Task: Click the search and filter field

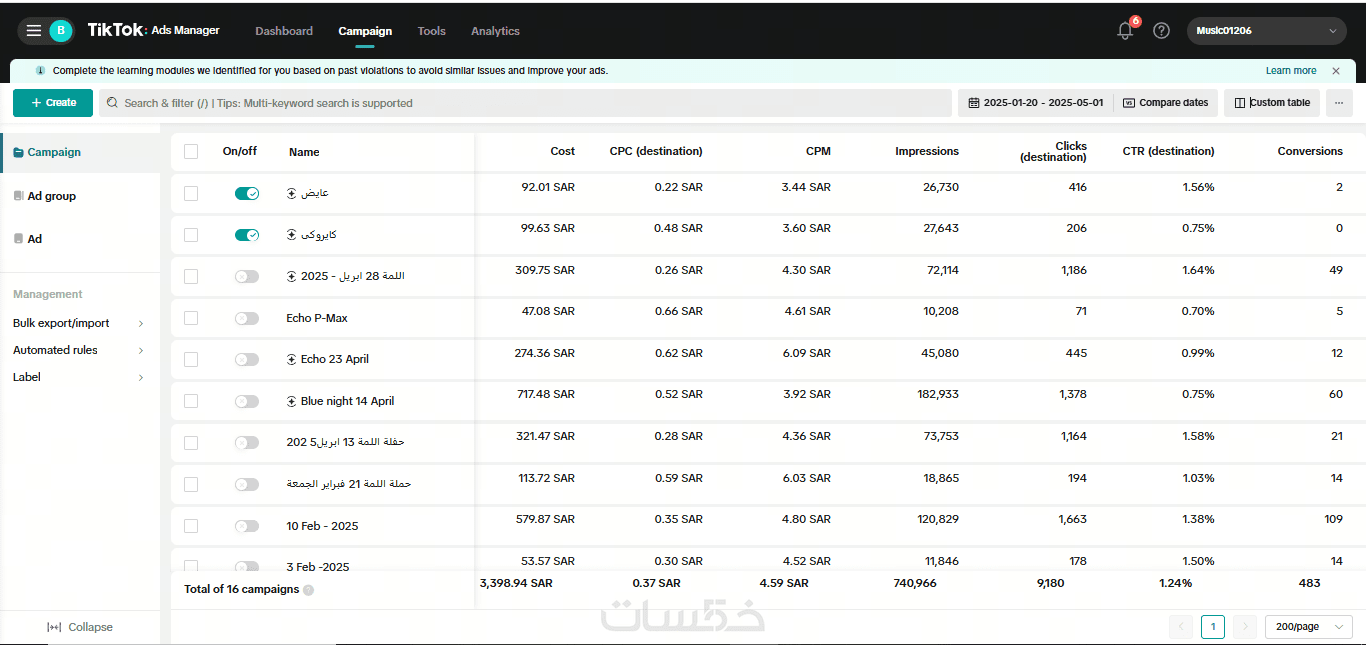Action: click(525, 103)
